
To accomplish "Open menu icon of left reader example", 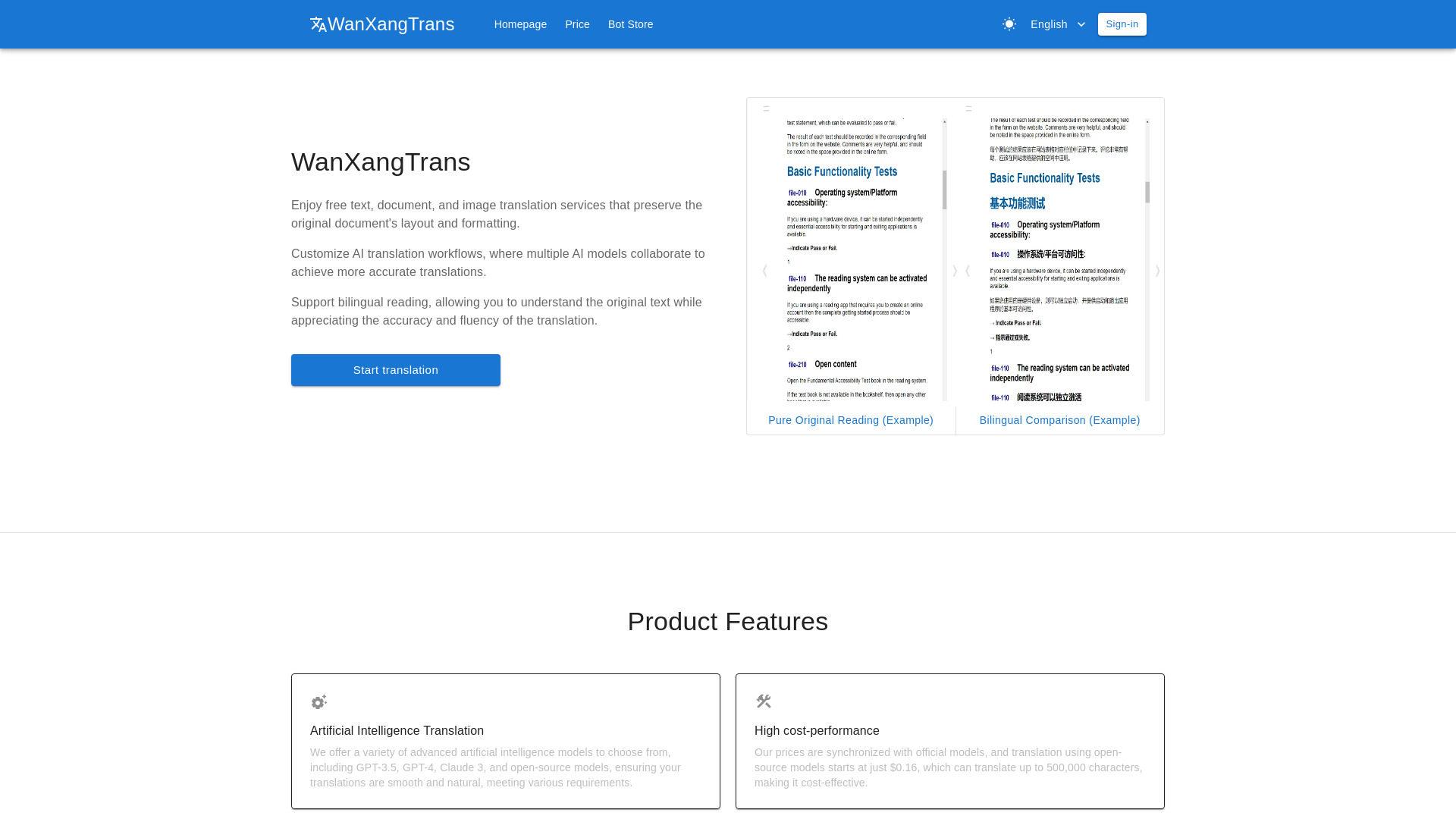I will point(766,108).
